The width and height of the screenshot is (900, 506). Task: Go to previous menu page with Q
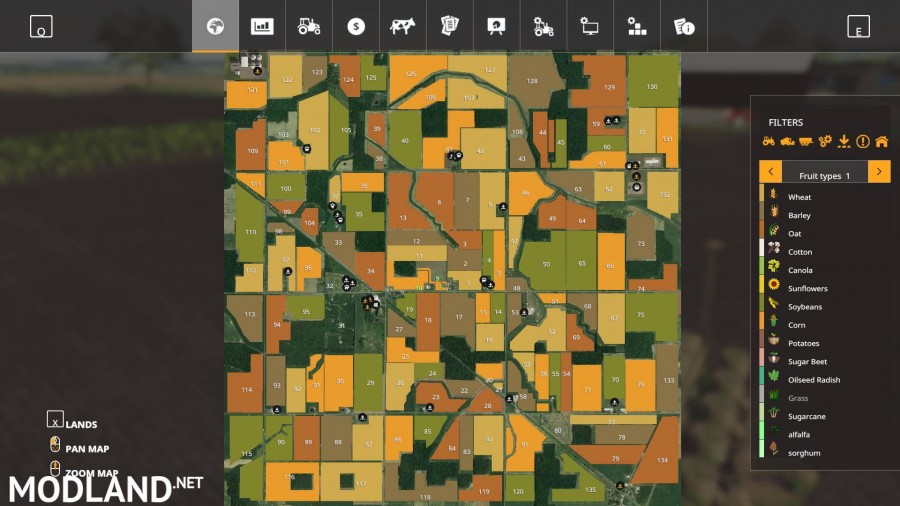[41, 26]
